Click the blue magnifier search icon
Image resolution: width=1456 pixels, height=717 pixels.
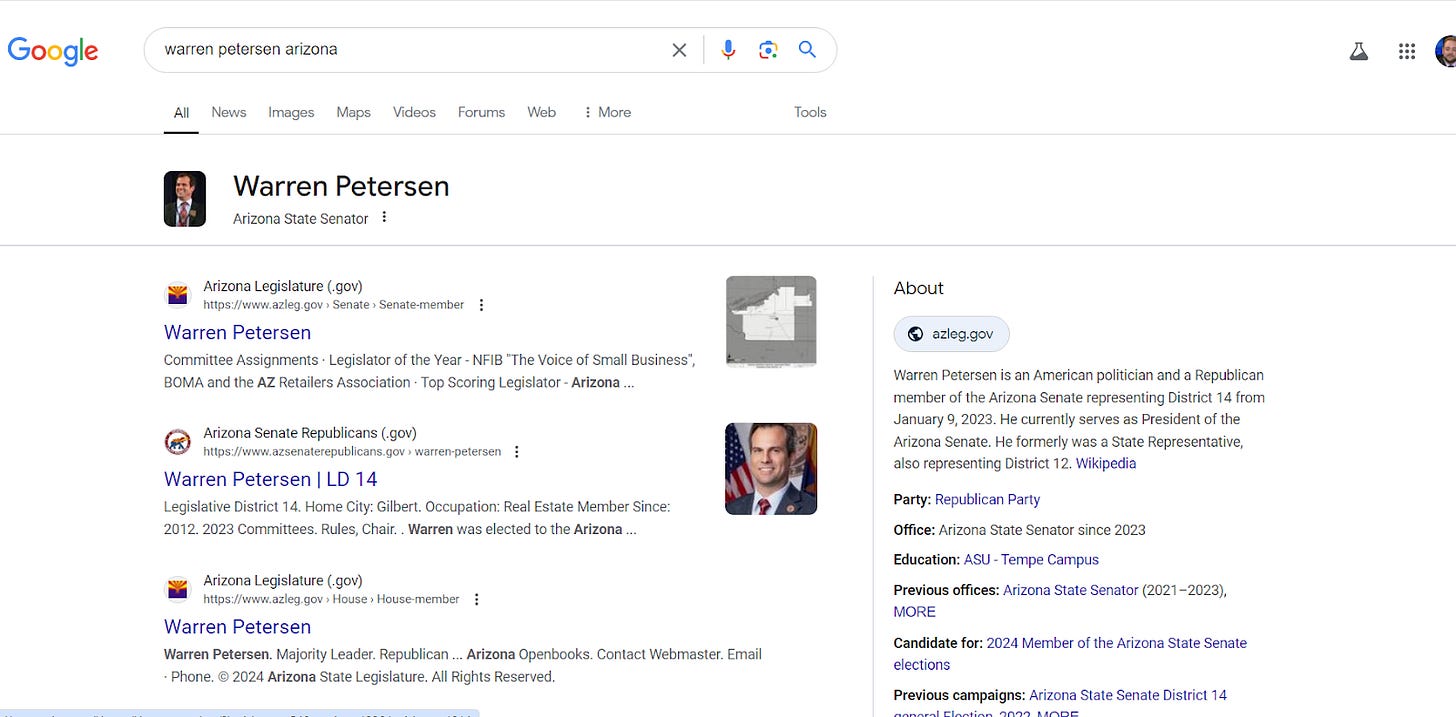(807, 50)
